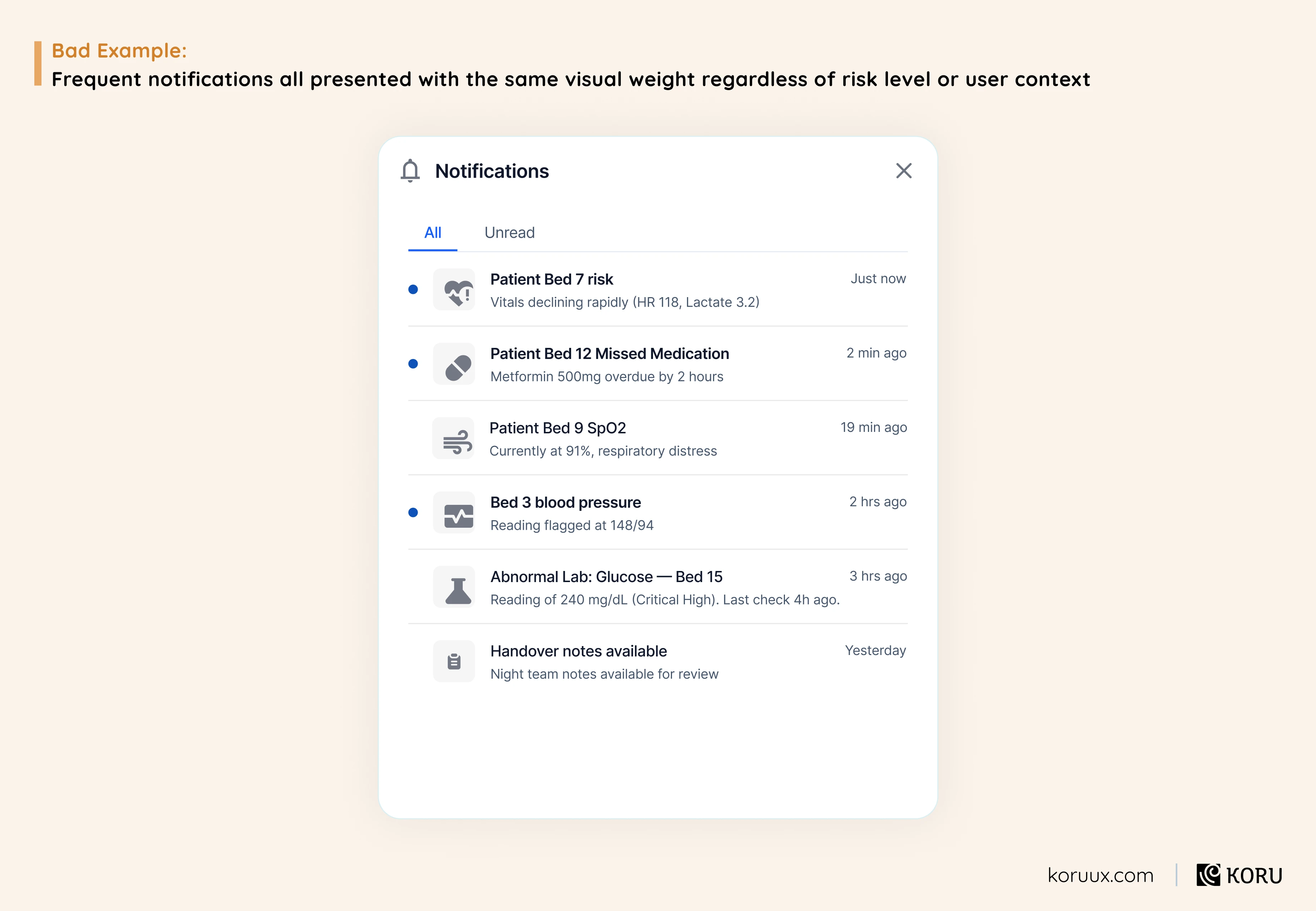Click the heart alert icon for Bed 7
Viewport: 1316px width, 911px height.
[454, 289]
